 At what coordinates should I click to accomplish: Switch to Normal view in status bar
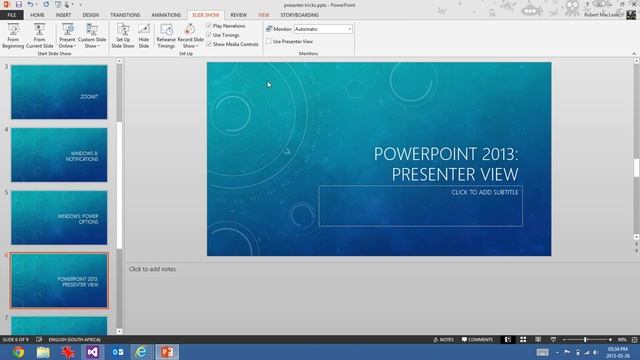(x=508, y=340)
